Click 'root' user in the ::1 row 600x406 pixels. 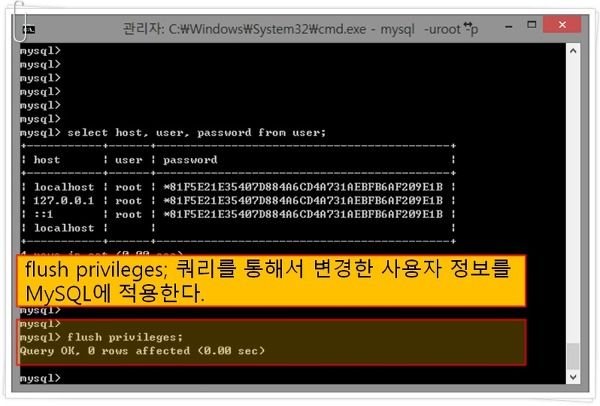[129, 215]
